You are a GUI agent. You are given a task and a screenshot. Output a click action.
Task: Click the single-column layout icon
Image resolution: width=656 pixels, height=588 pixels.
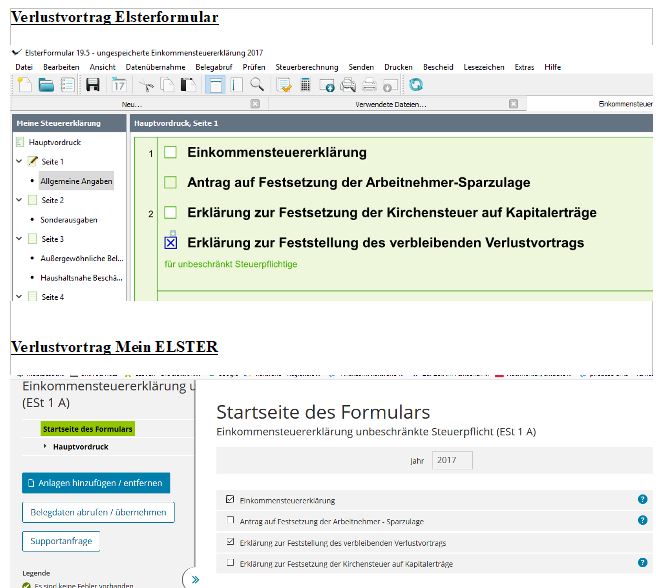[237, 85]
